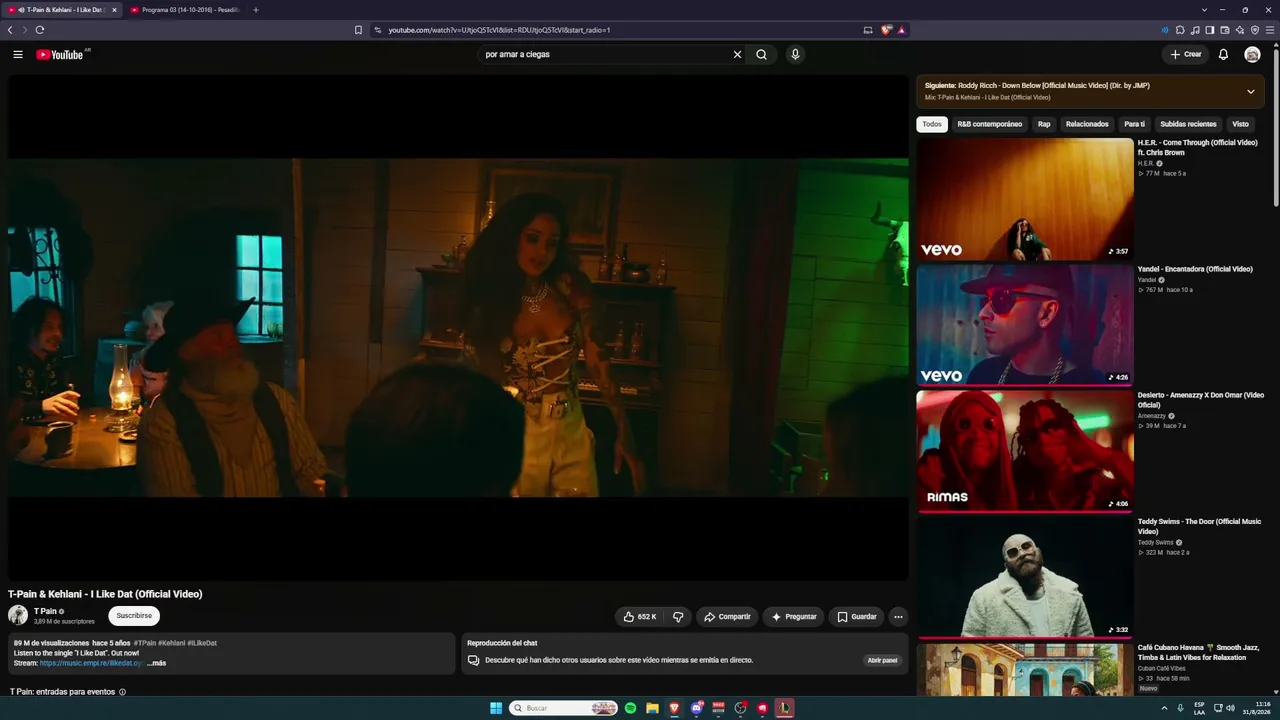Screen dimensions: 1280x720
Task: Open Desierto Amenazzy video thumbnail
Action: click(x=1025, y=451)
